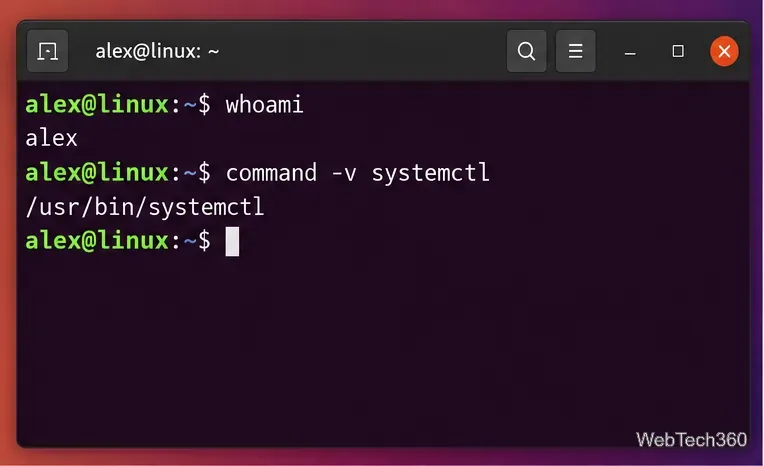764x466 pixels.
Task: Click the 'command -v systemctl' text
Action: pyautogui.click(x=357, y=173)
